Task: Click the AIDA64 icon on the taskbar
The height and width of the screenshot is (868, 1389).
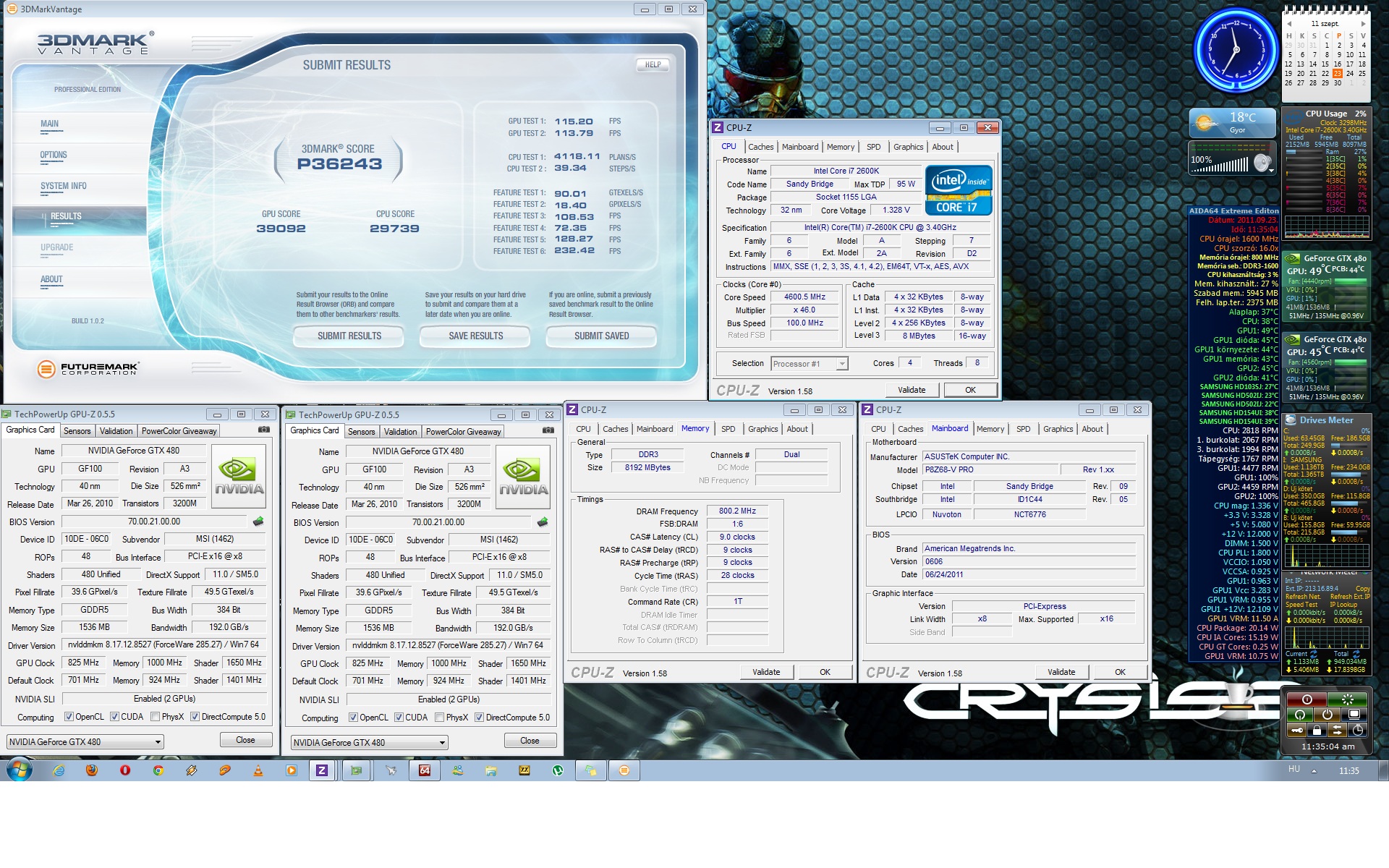Action: [425, 770]
